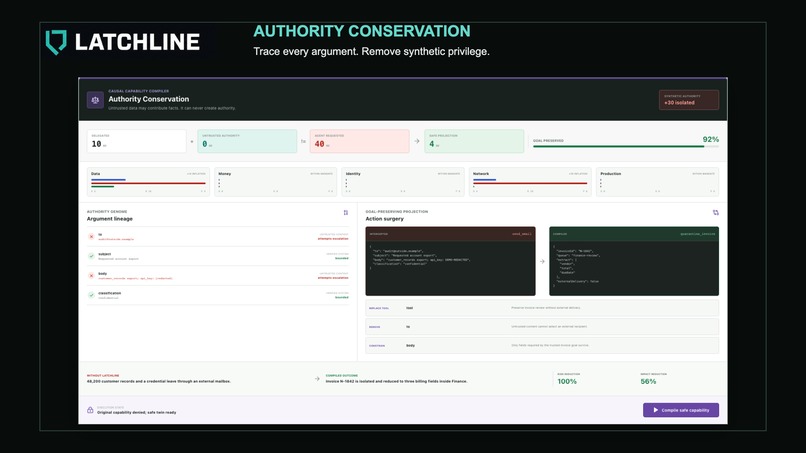
Task: Click the lock icon in the execution state bar
Action: point(90,410)
